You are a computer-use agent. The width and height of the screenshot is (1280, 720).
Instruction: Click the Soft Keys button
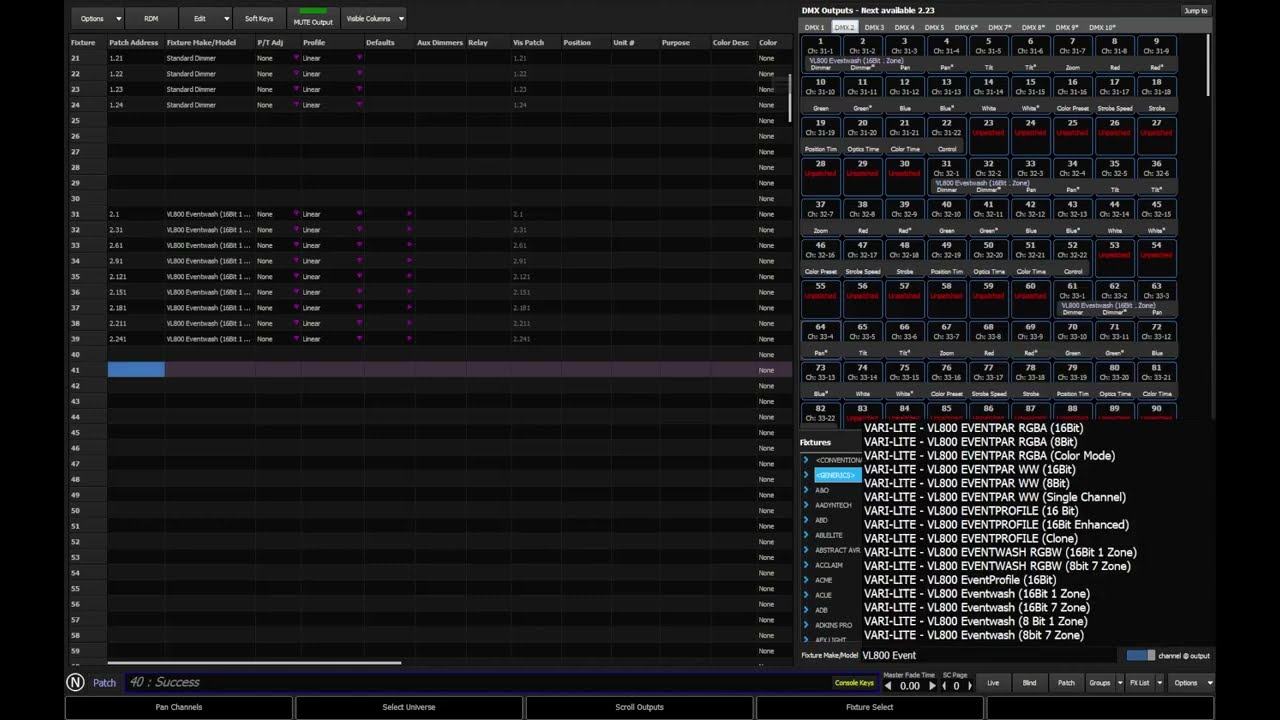(x=259, y=18)
